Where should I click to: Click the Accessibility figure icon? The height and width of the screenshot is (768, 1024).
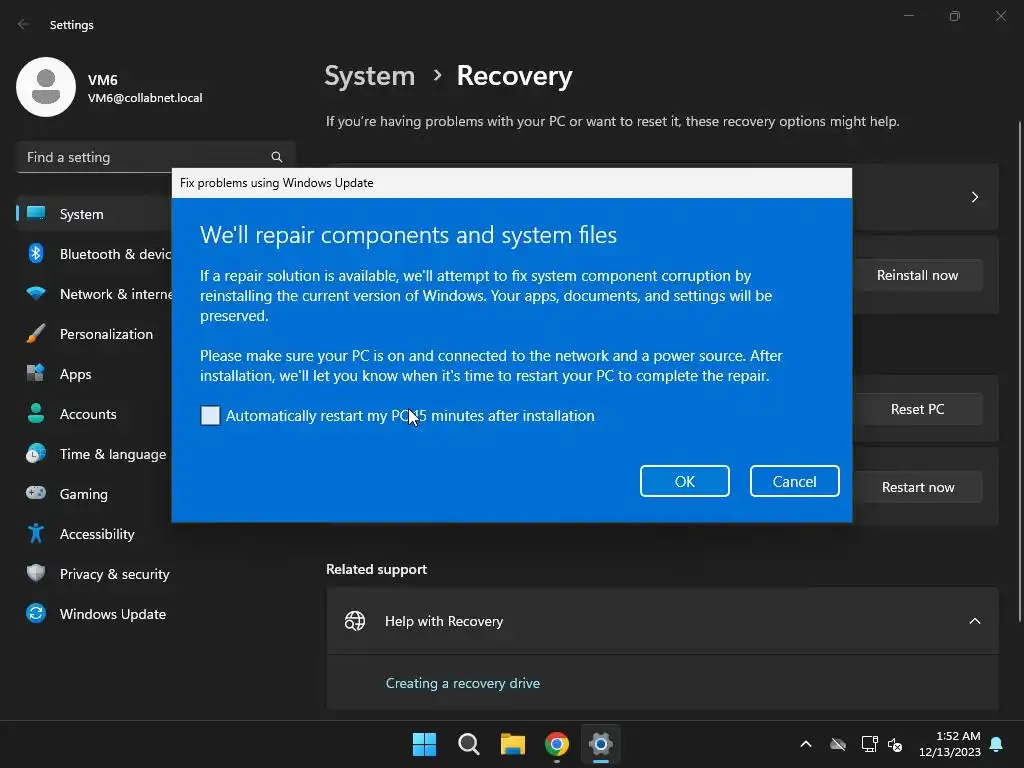click(36, 534)
